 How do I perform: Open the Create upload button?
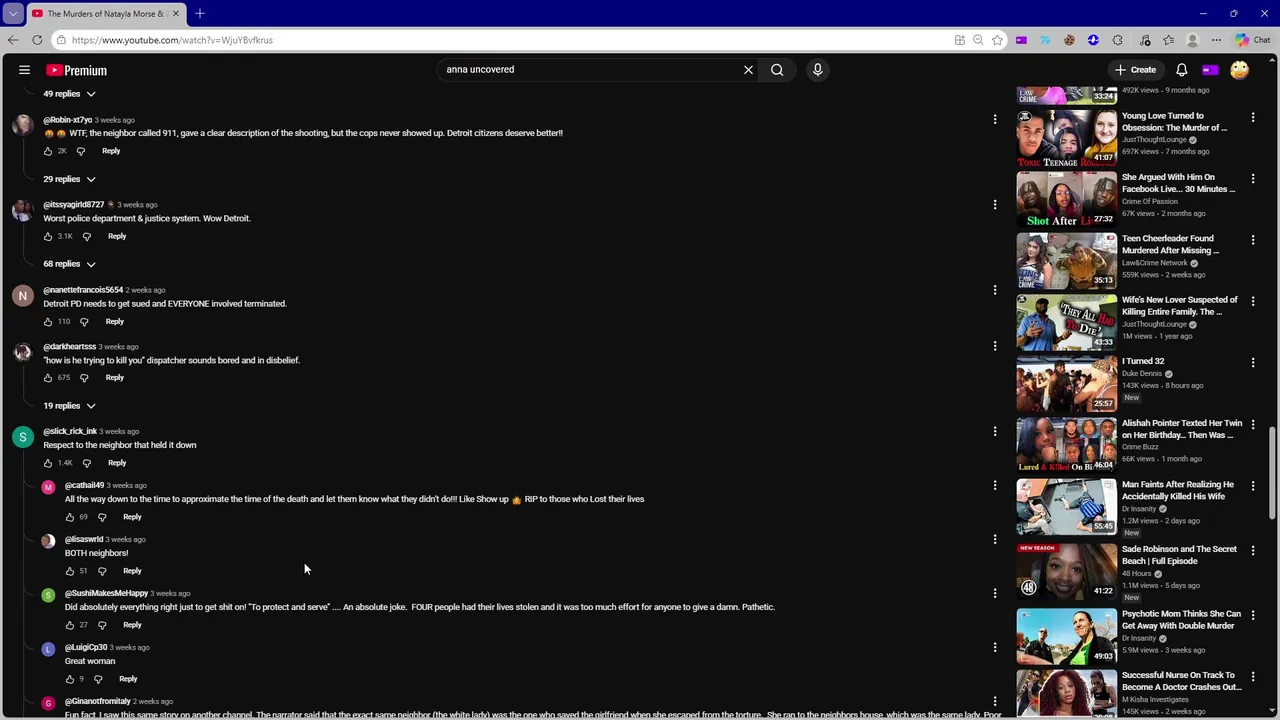tap(1136, 70)
